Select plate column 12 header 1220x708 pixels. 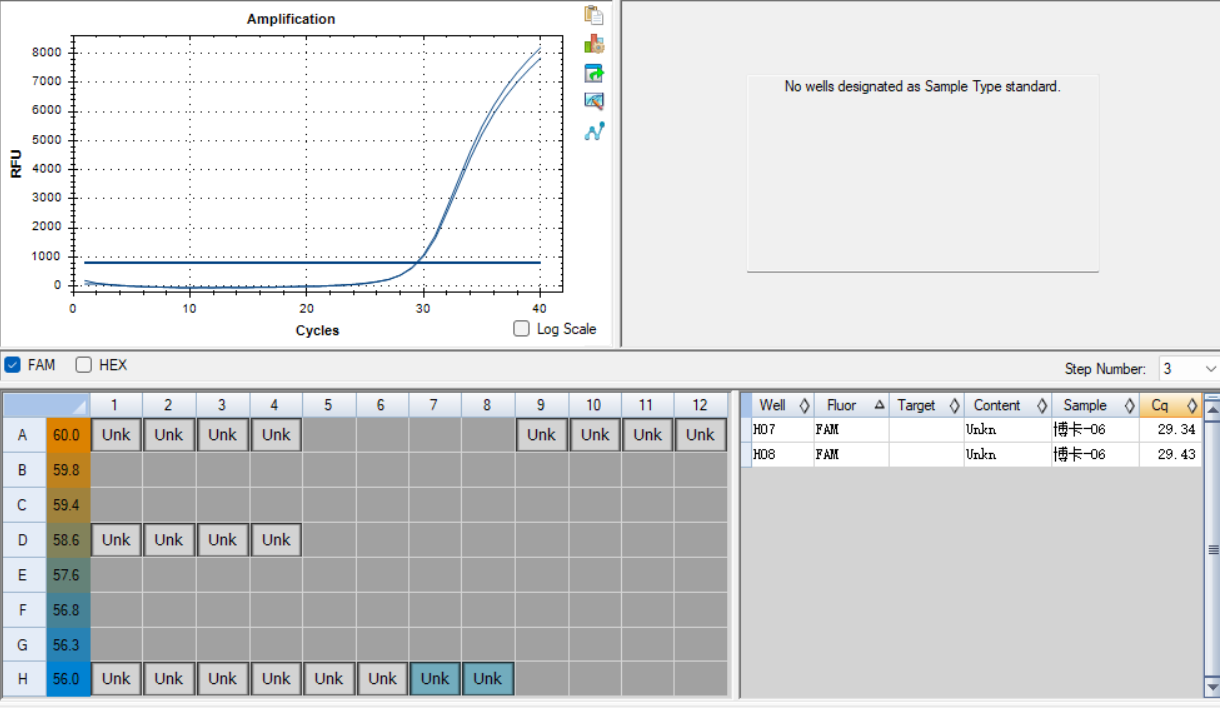(x=700, y=405)
